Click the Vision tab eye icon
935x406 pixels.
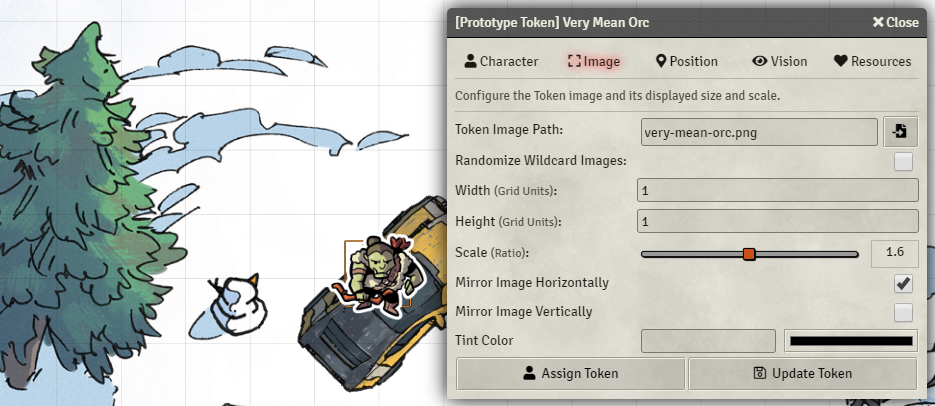(x=759, y=61)
